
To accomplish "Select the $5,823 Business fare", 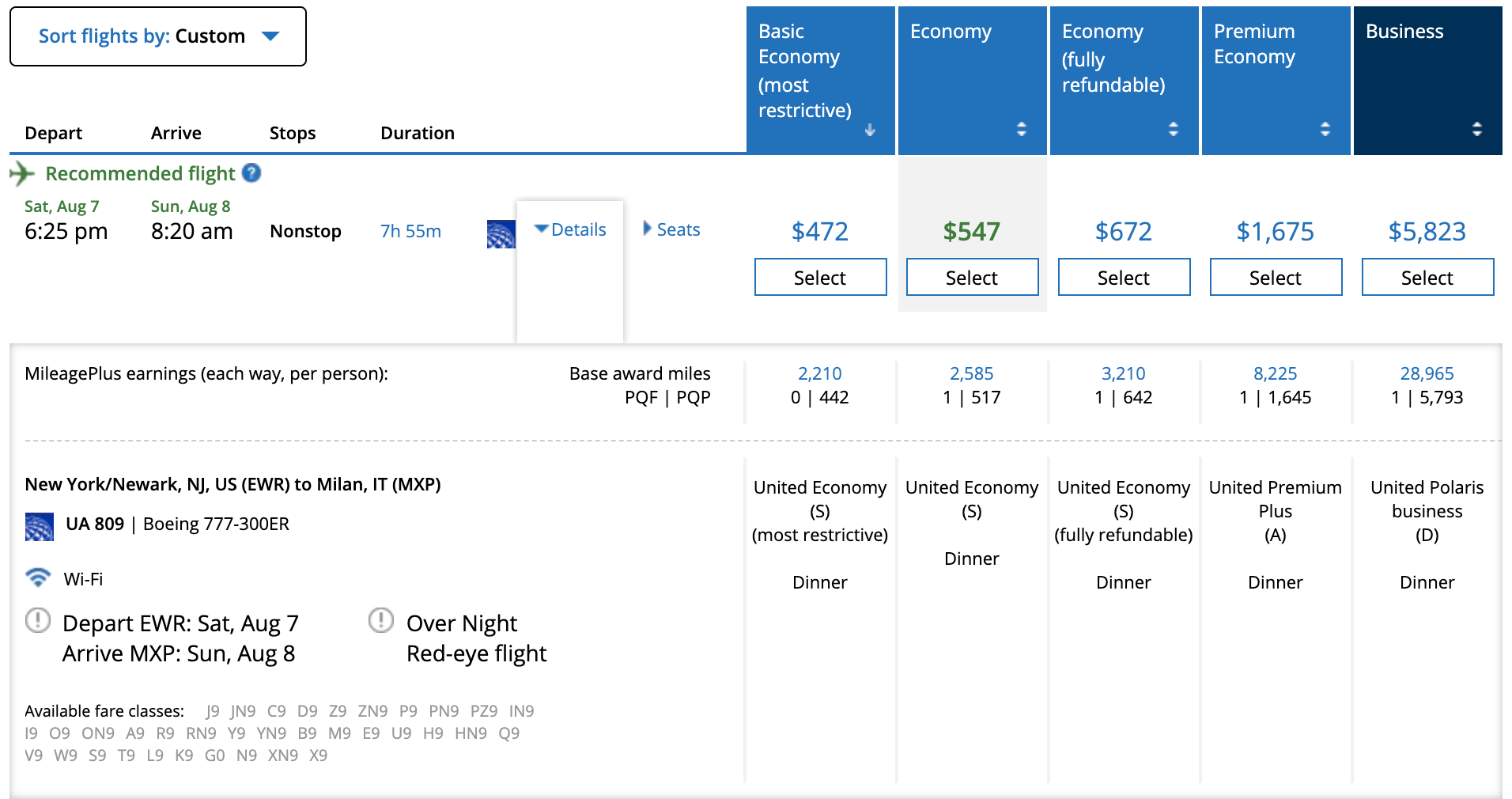I will pos(1427,278).
